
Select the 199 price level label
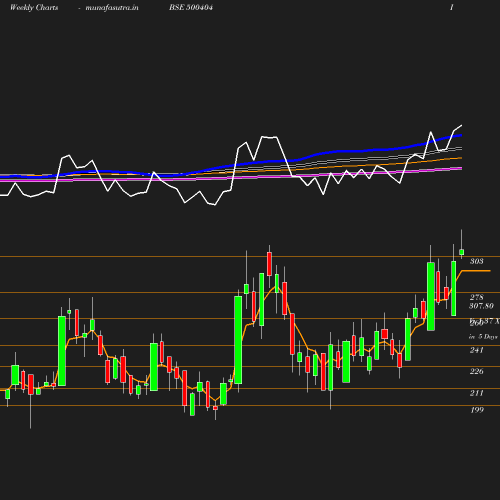[477, 410]
